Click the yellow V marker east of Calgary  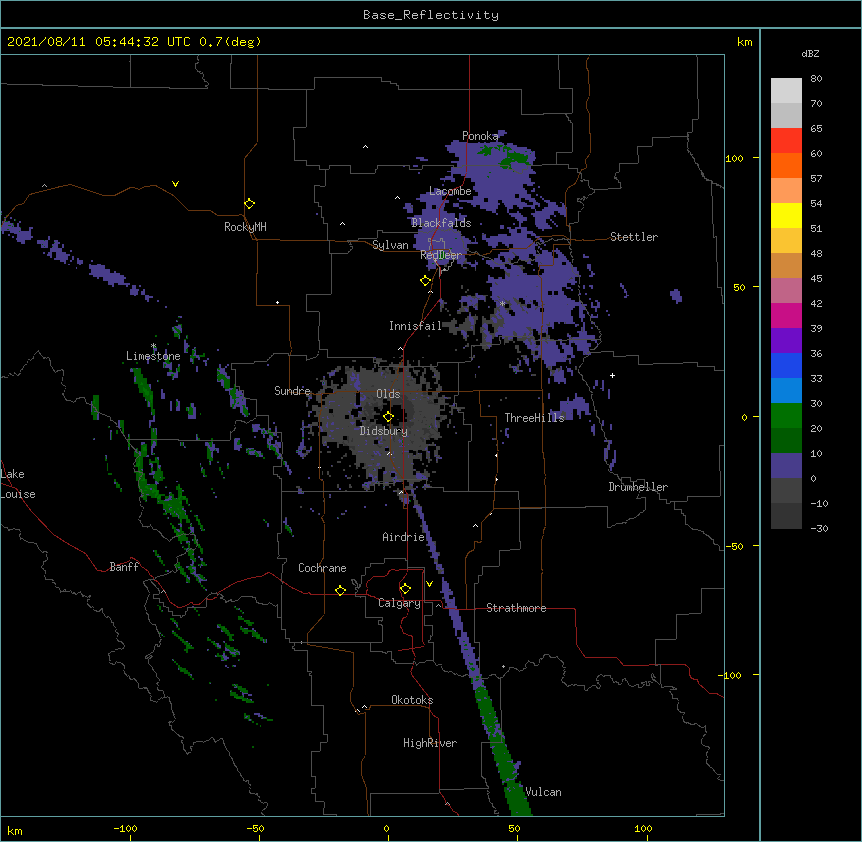point(429,584)
